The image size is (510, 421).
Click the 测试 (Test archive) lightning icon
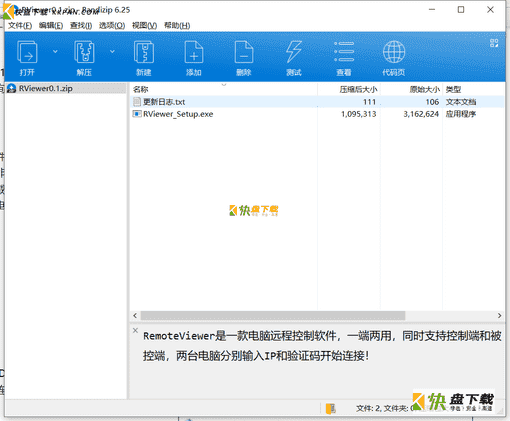coord(294,52)
